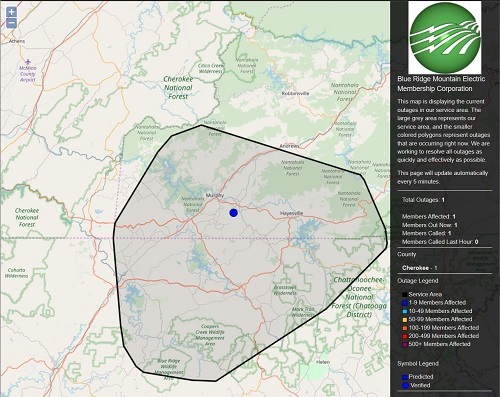The height and width of the screenshot is (397, 500).
Task: Click the Murphy town label on map
Action: [x=215, y=195]
